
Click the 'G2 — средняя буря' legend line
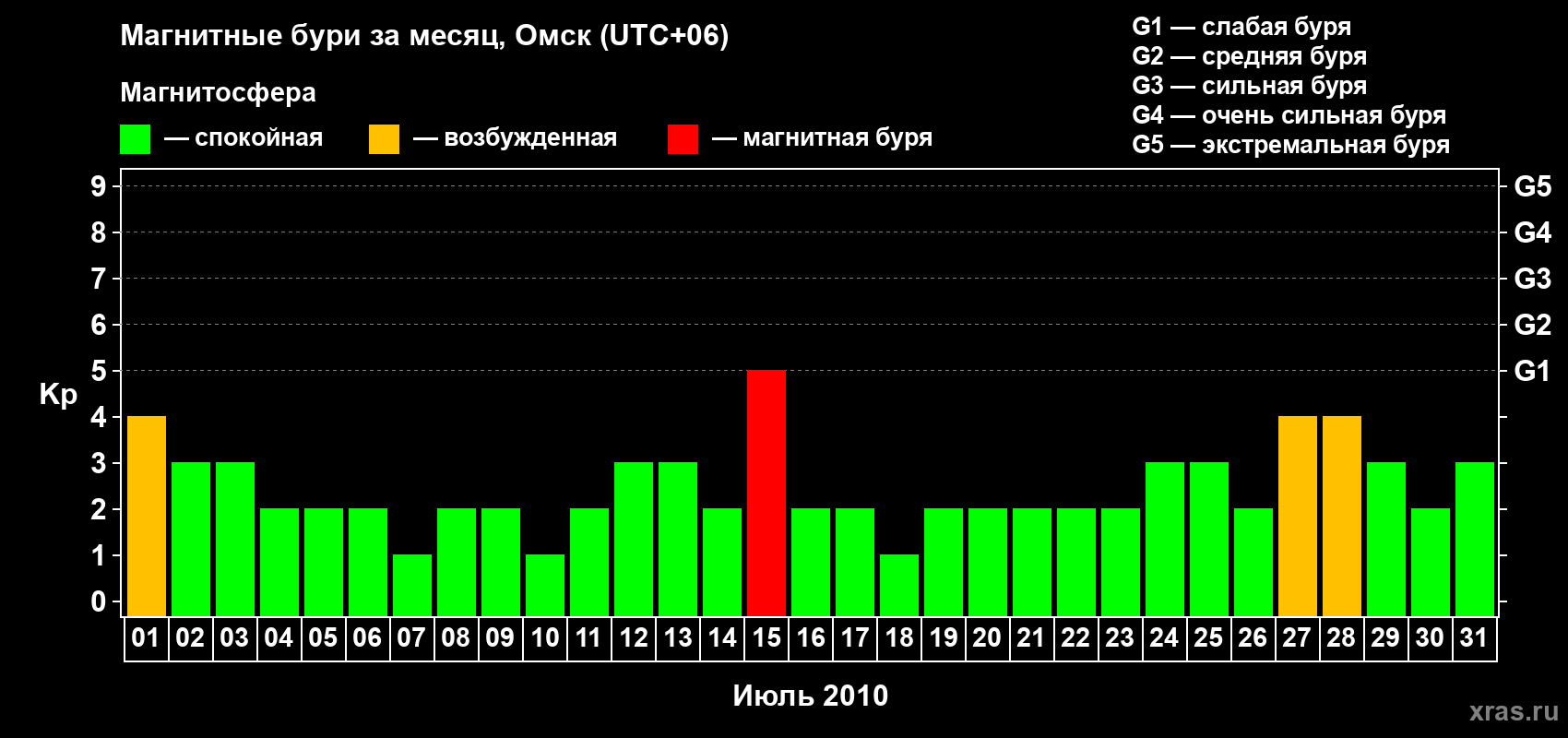tap(1249, 56)
